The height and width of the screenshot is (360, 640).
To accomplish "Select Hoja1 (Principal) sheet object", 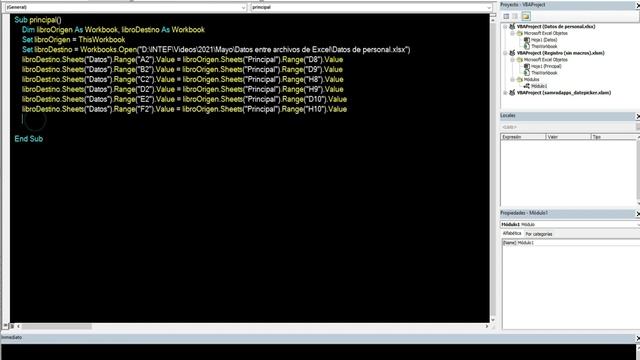I will coord(546,66).
